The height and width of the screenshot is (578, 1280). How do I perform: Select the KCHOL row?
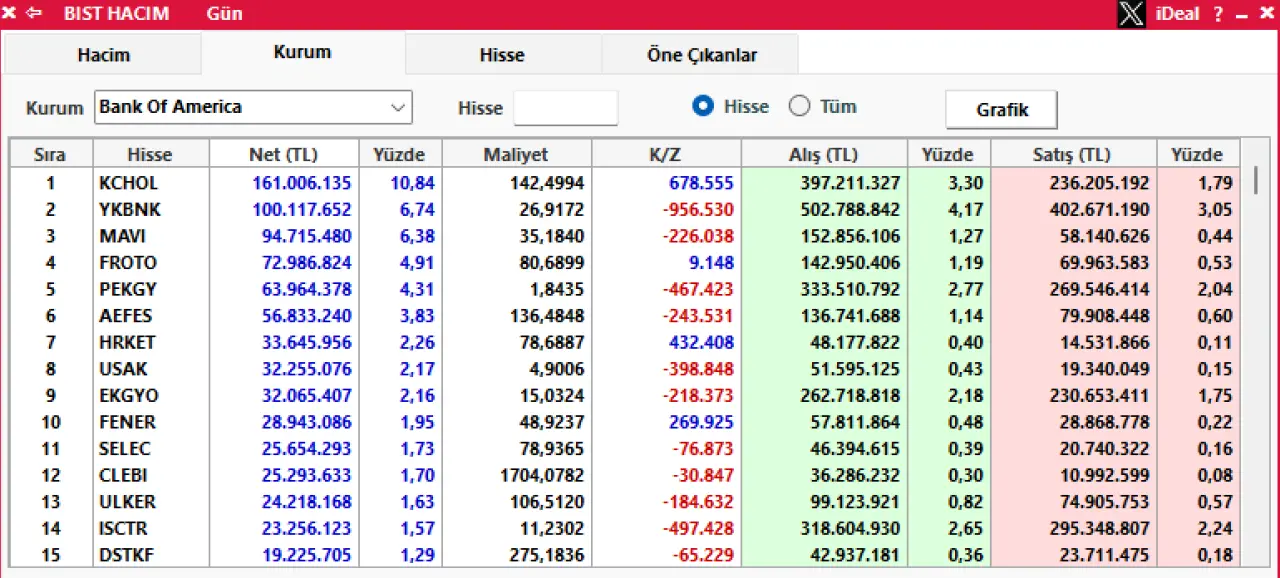pos(625,183)
